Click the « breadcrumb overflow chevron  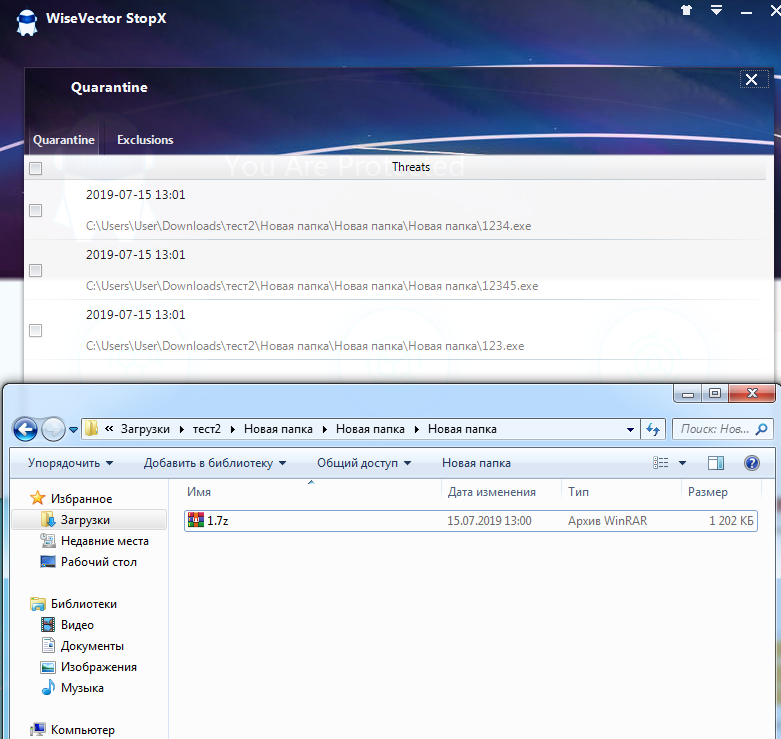(x=109, y=428)
